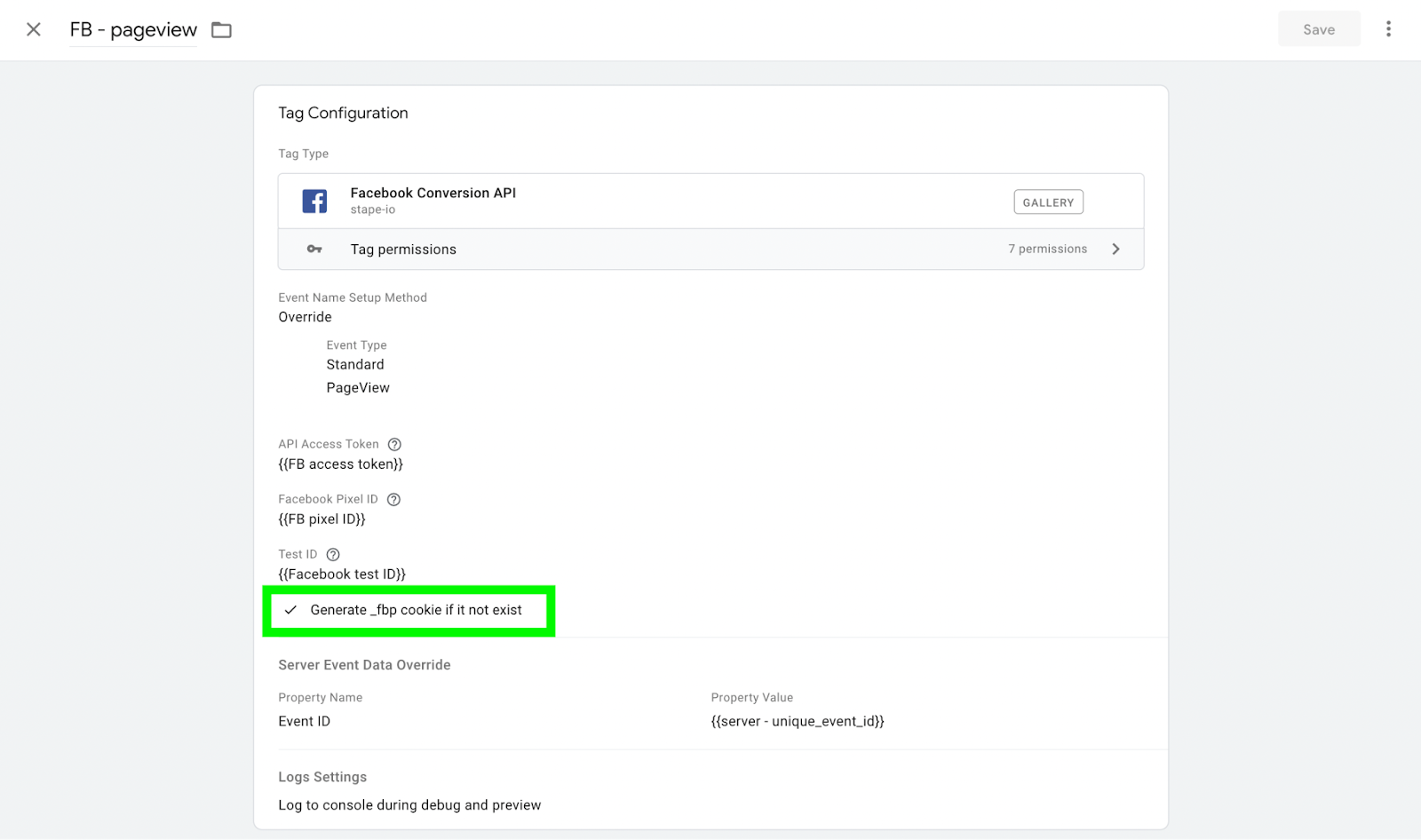Viewport: 1421px width, 840px height.
Task: Click help icon next to Facebook Pixel ID
Action: [393, 500]
